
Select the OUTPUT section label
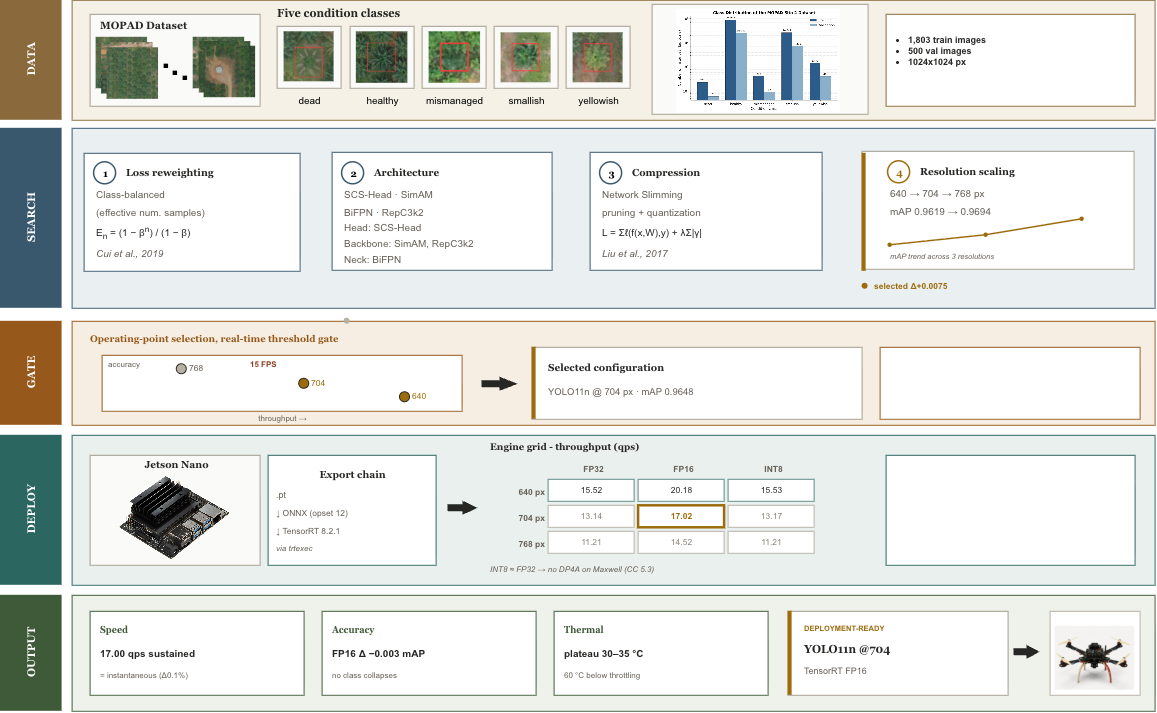click(x=30, y=652)
